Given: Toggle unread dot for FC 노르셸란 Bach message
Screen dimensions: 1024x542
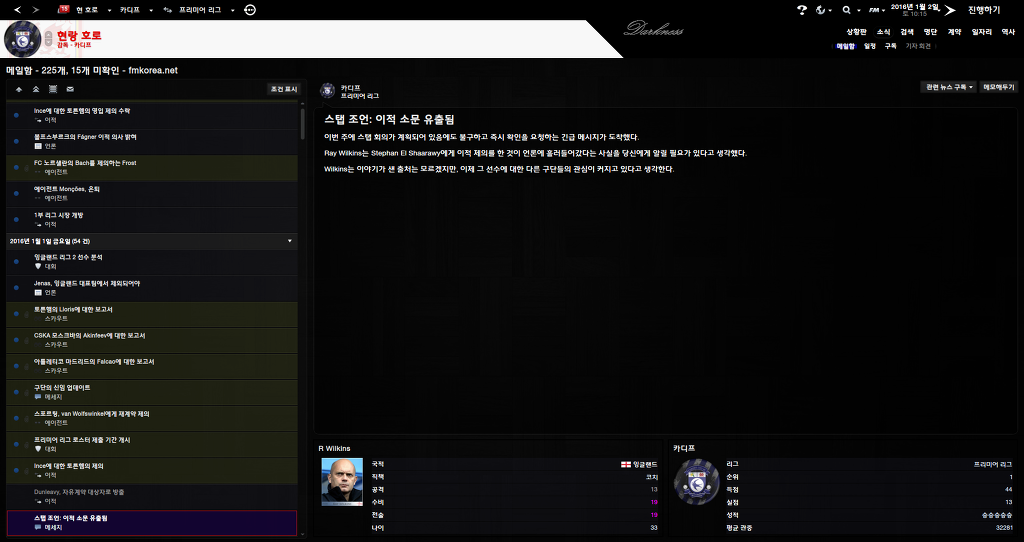Looking at the screenshot, I should pos(16,167).
